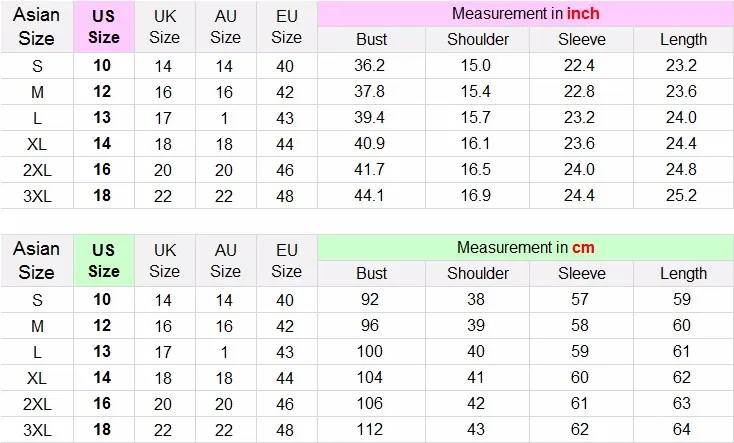Select the 92 bust value in cm

point(371,299)
